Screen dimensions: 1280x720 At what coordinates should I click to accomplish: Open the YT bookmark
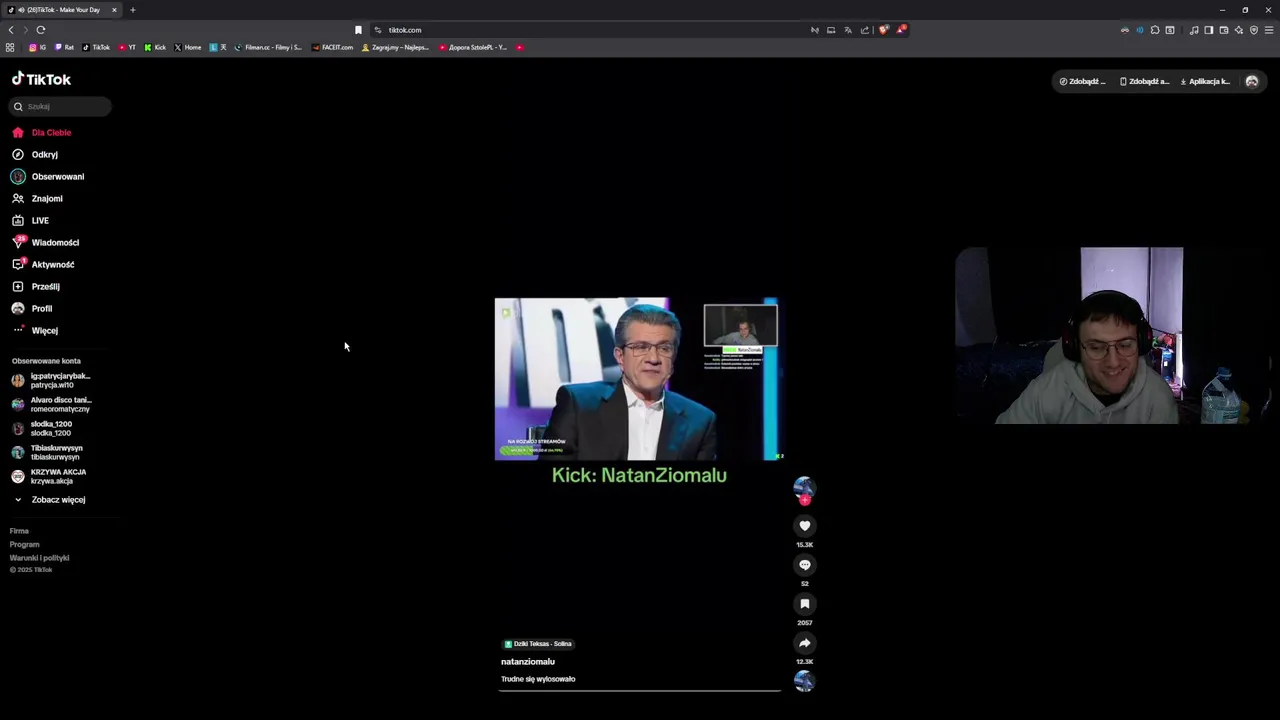pos(127,47)
